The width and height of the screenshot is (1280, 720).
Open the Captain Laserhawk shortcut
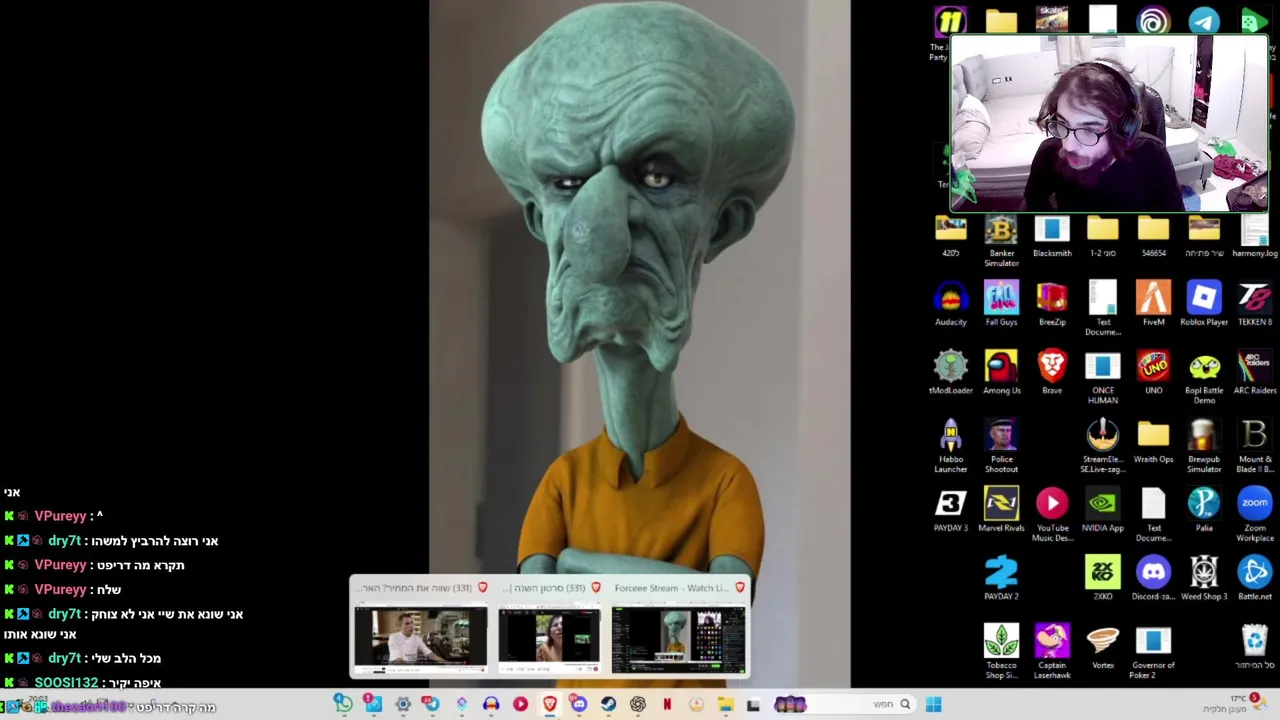click(x=1052, y=652)
